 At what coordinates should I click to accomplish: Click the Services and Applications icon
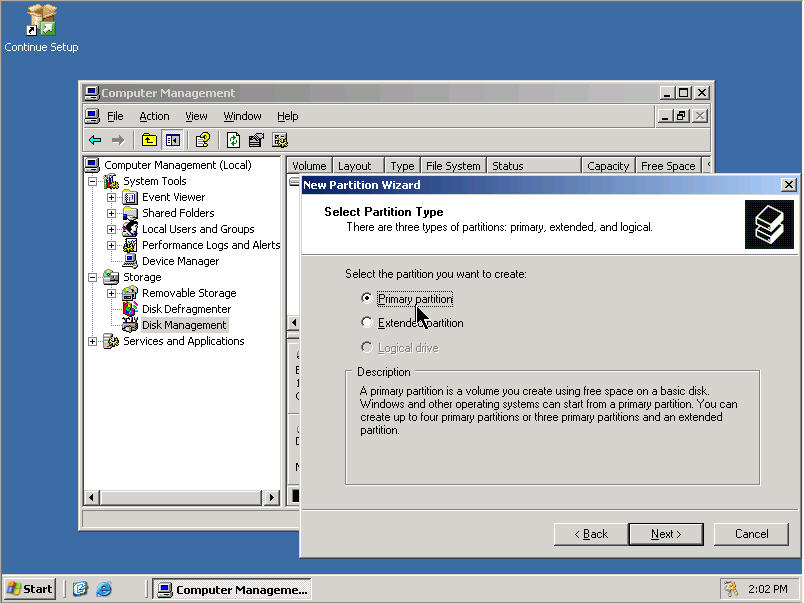click(111, 341)
